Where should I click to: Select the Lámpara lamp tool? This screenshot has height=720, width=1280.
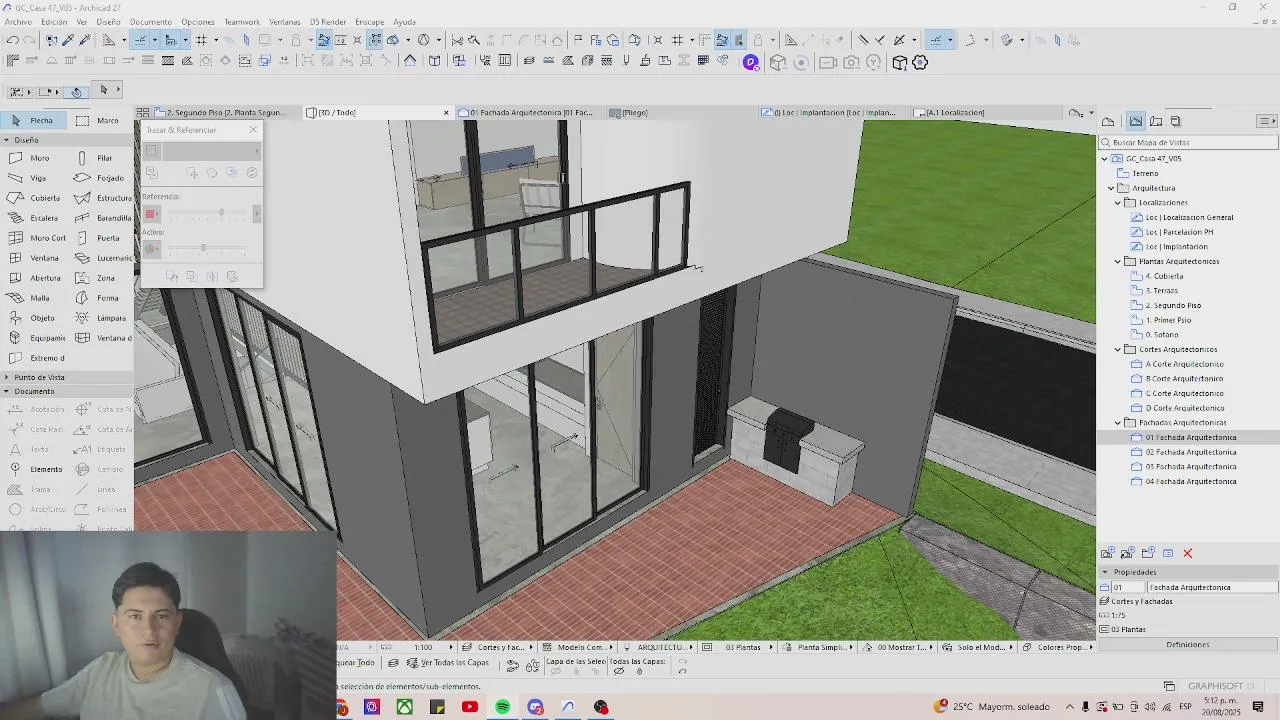(x=100, y=318)
